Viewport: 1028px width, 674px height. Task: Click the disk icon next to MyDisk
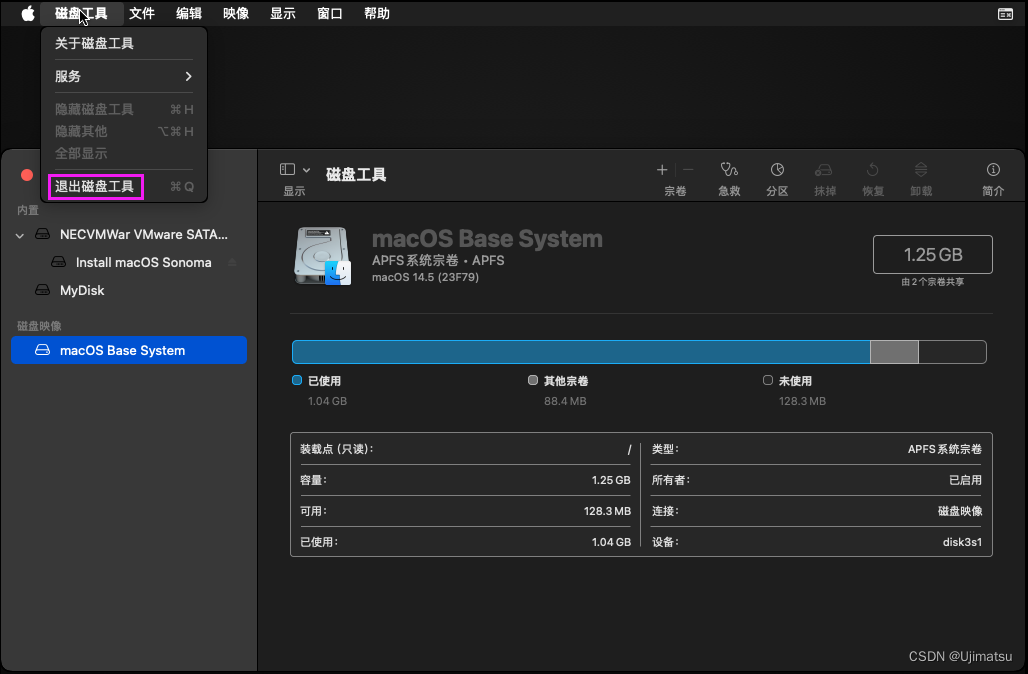tap(43, 290)
